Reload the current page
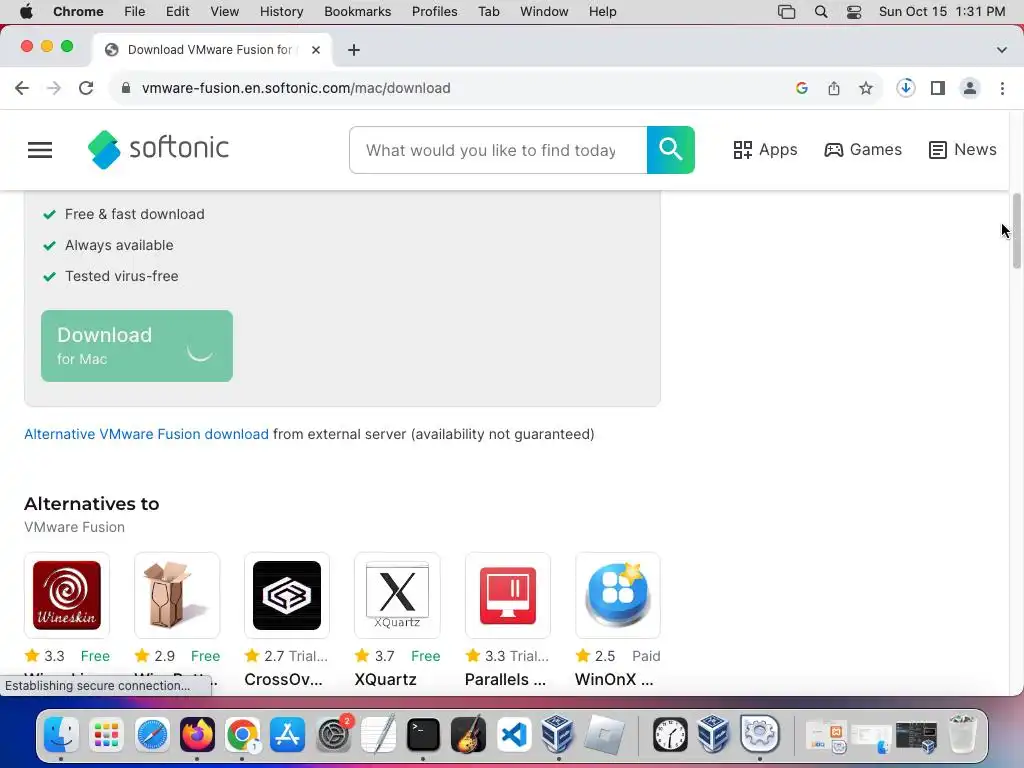The height and width of the screenshot is (768, 1024). pos(86,88)
